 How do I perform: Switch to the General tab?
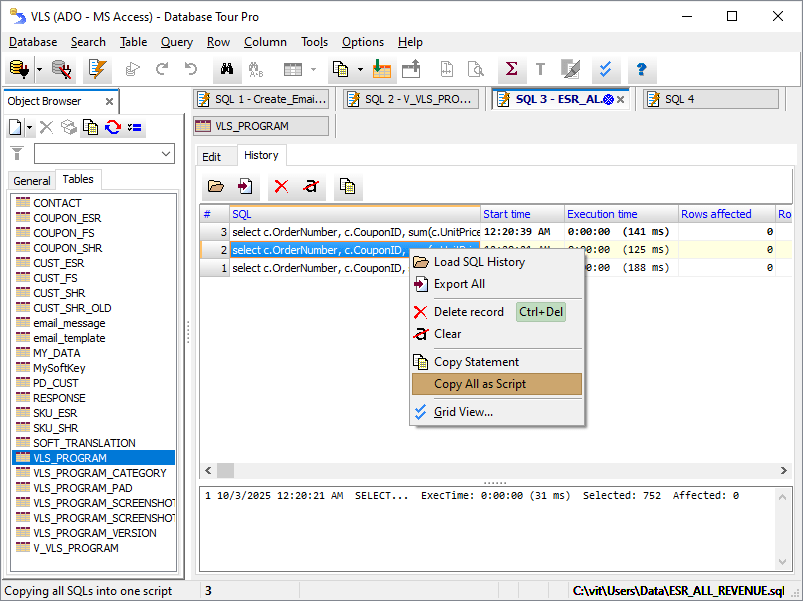coord(32,181)
